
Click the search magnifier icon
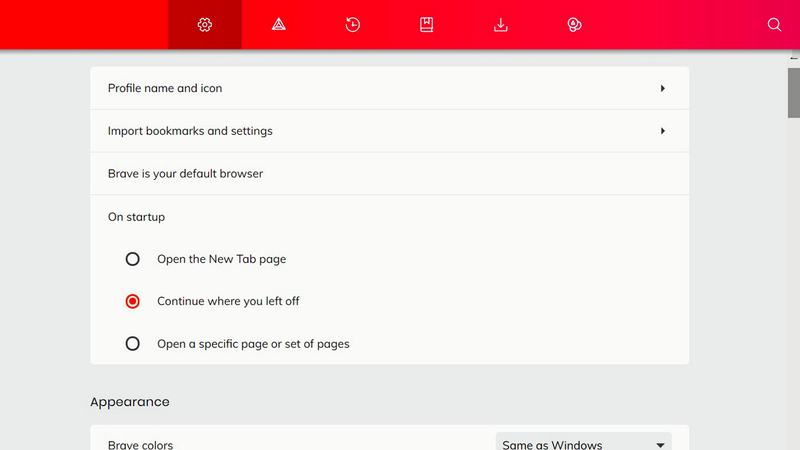[774, 25]
